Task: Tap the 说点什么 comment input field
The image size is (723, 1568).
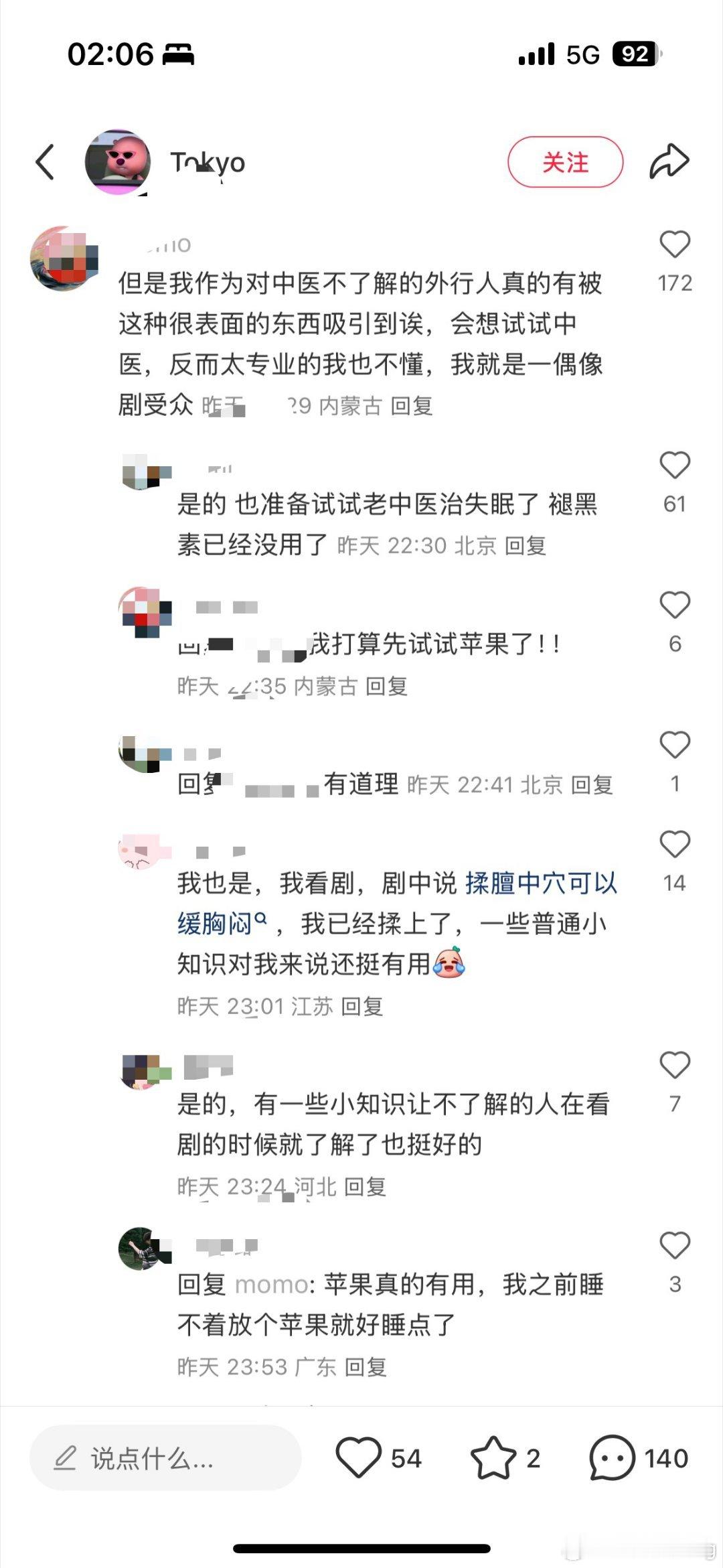Action: (x=165, y=1458)
